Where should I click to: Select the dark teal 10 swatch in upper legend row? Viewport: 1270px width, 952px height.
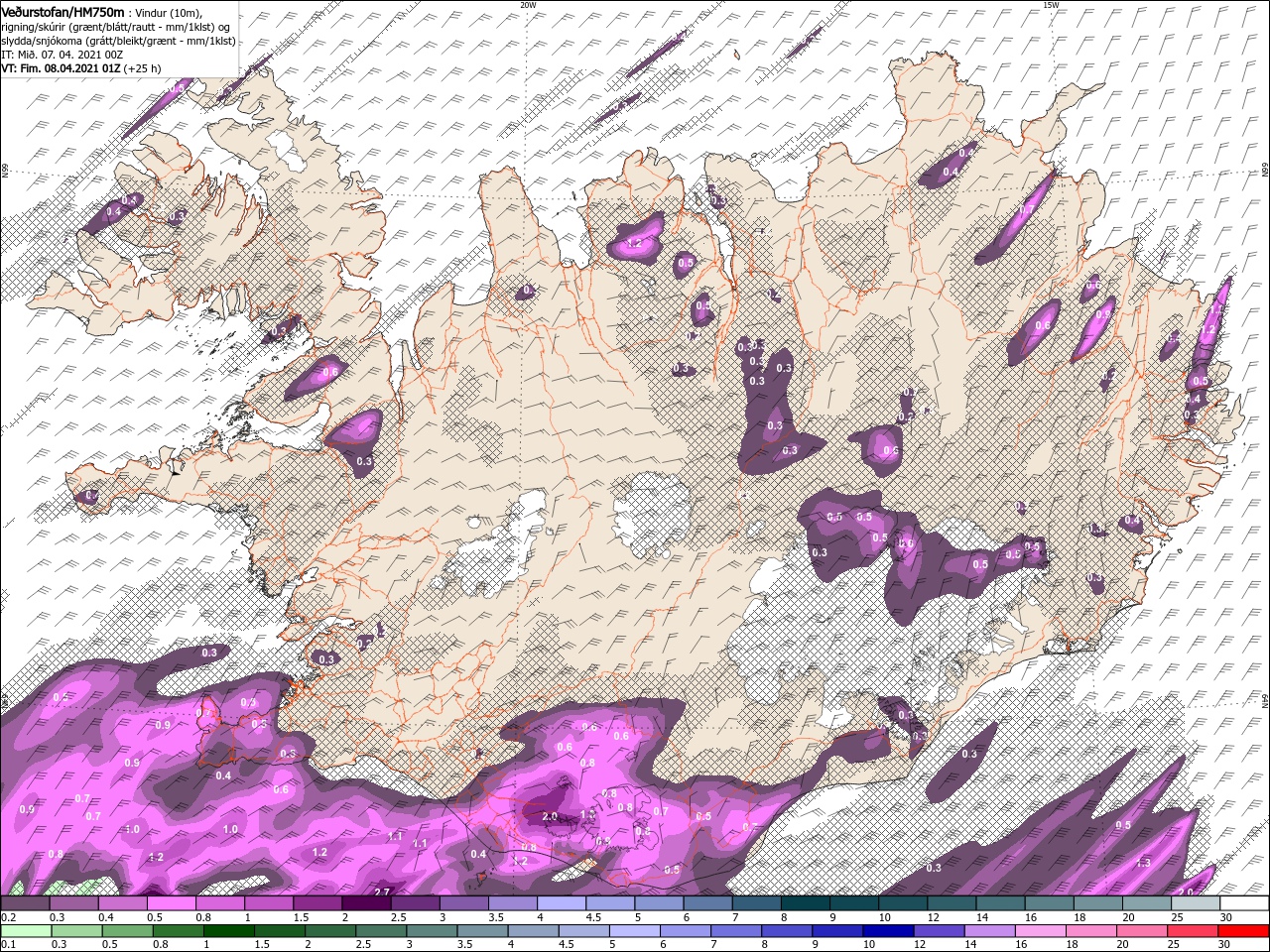tap(903, 903)
